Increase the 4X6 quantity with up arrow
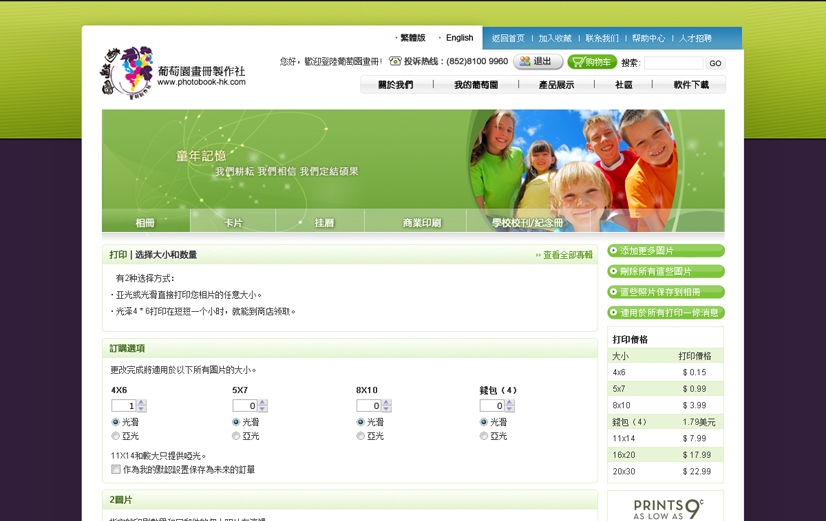Screen dimensions: 826x521 tap(141, 403)
